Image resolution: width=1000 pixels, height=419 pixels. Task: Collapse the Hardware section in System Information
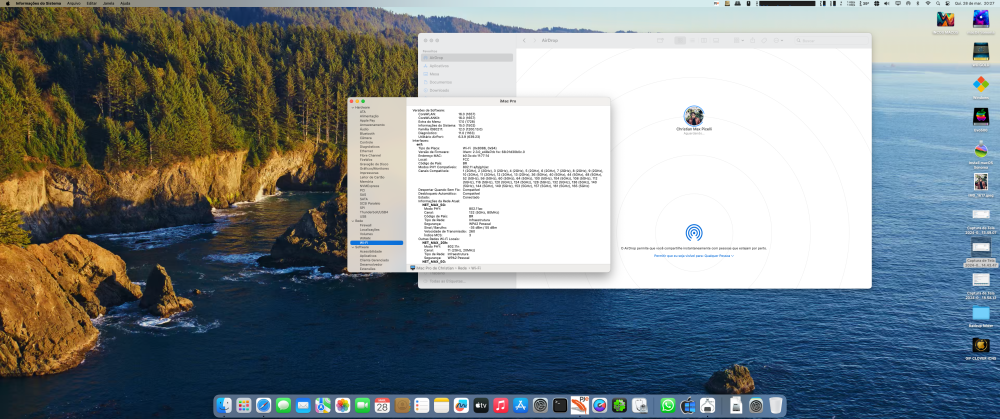[x=353, y=107]
